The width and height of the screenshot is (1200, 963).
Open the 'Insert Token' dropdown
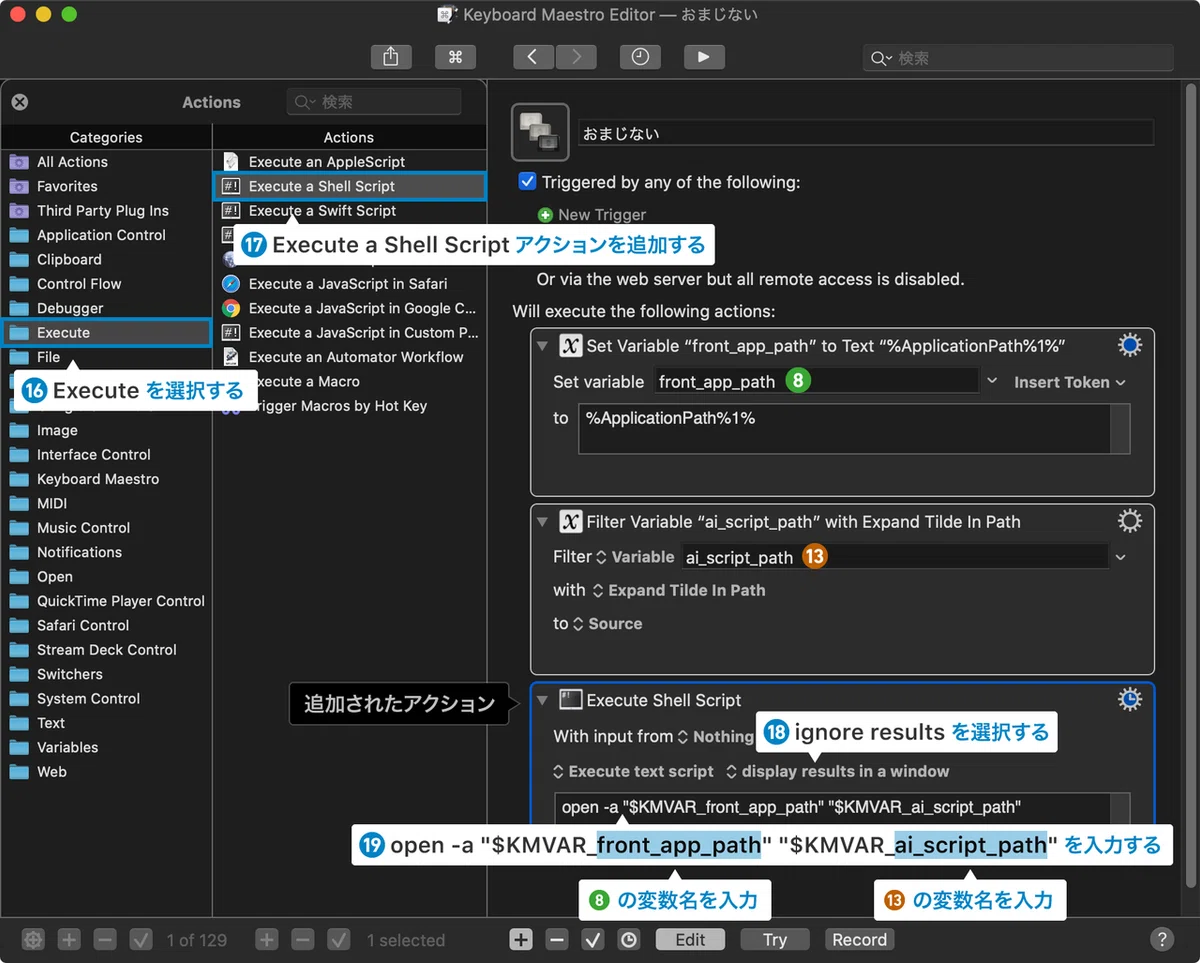point(1069,382)
